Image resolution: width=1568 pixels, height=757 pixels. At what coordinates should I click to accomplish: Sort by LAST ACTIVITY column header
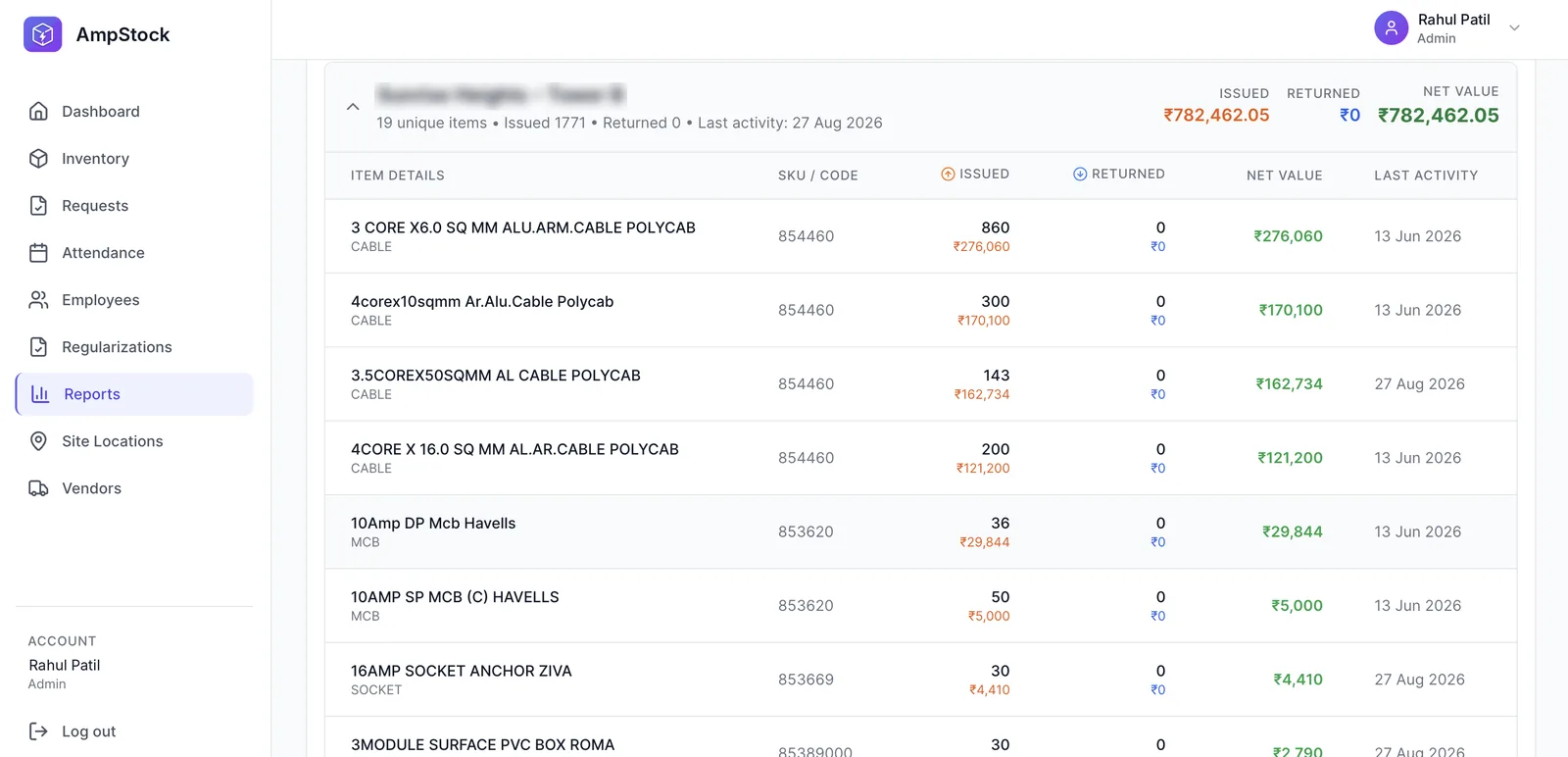click(x=1426, y=176)
